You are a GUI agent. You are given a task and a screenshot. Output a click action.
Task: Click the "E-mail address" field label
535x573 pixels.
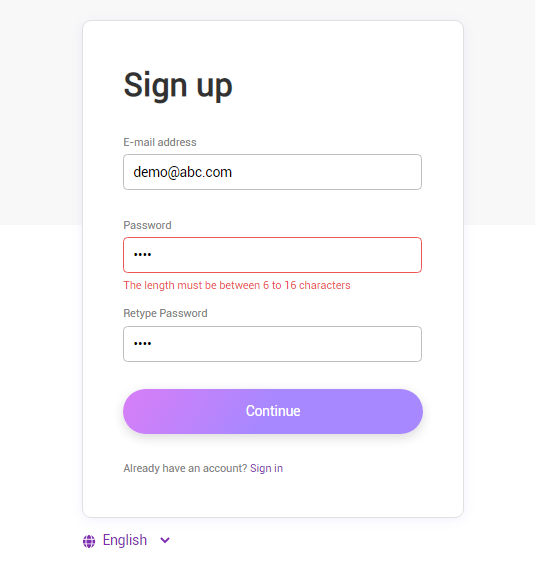point(160,142)
